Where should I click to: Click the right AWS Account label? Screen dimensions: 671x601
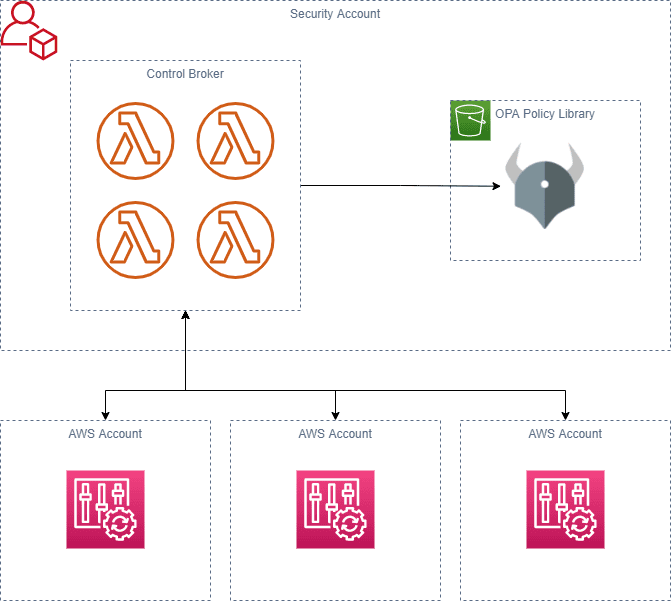pyautogui.click(x=565, y=434)
